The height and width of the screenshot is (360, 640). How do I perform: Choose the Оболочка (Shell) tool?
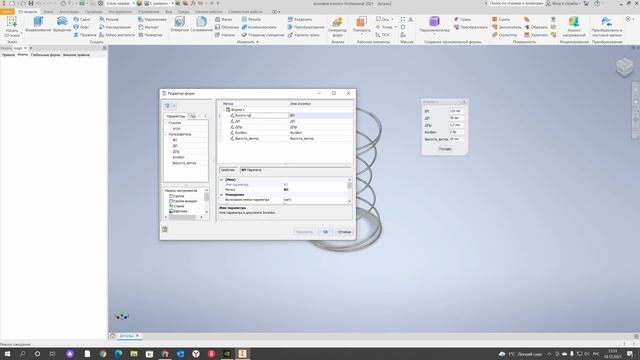coord(227,27)
